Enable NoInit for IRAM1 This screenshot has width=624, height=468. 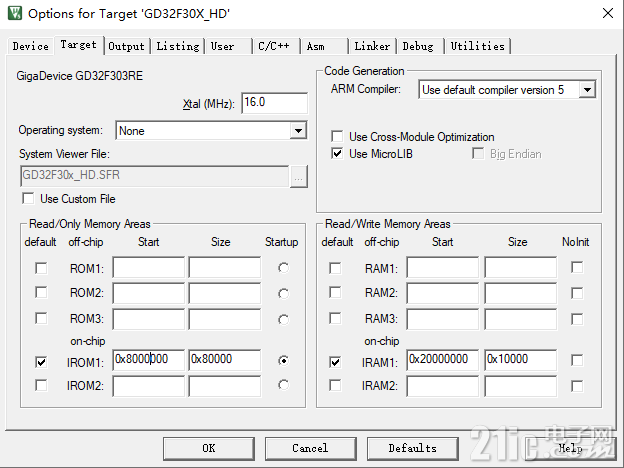click(577, 360)
